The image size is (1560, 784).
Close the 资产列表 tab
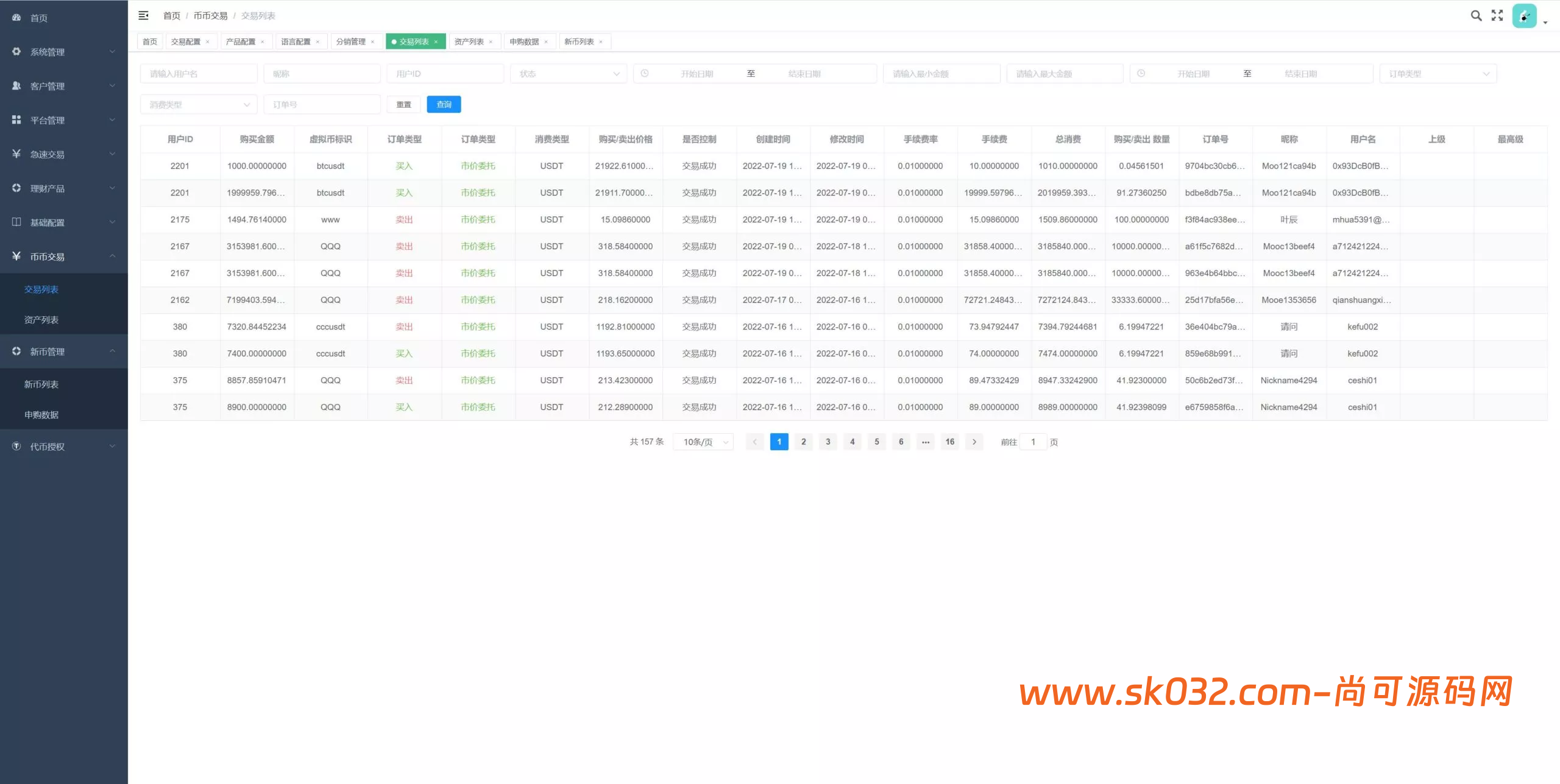(491, 42)
